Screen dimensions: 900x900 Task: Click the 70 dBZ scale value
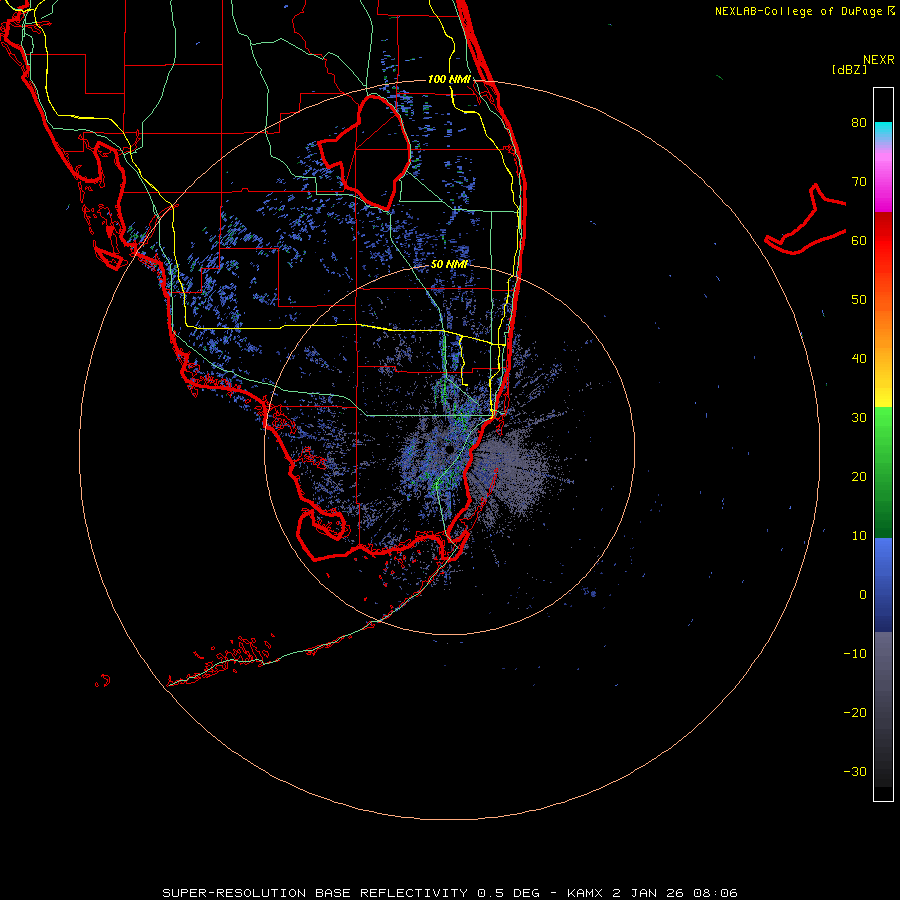859,182
